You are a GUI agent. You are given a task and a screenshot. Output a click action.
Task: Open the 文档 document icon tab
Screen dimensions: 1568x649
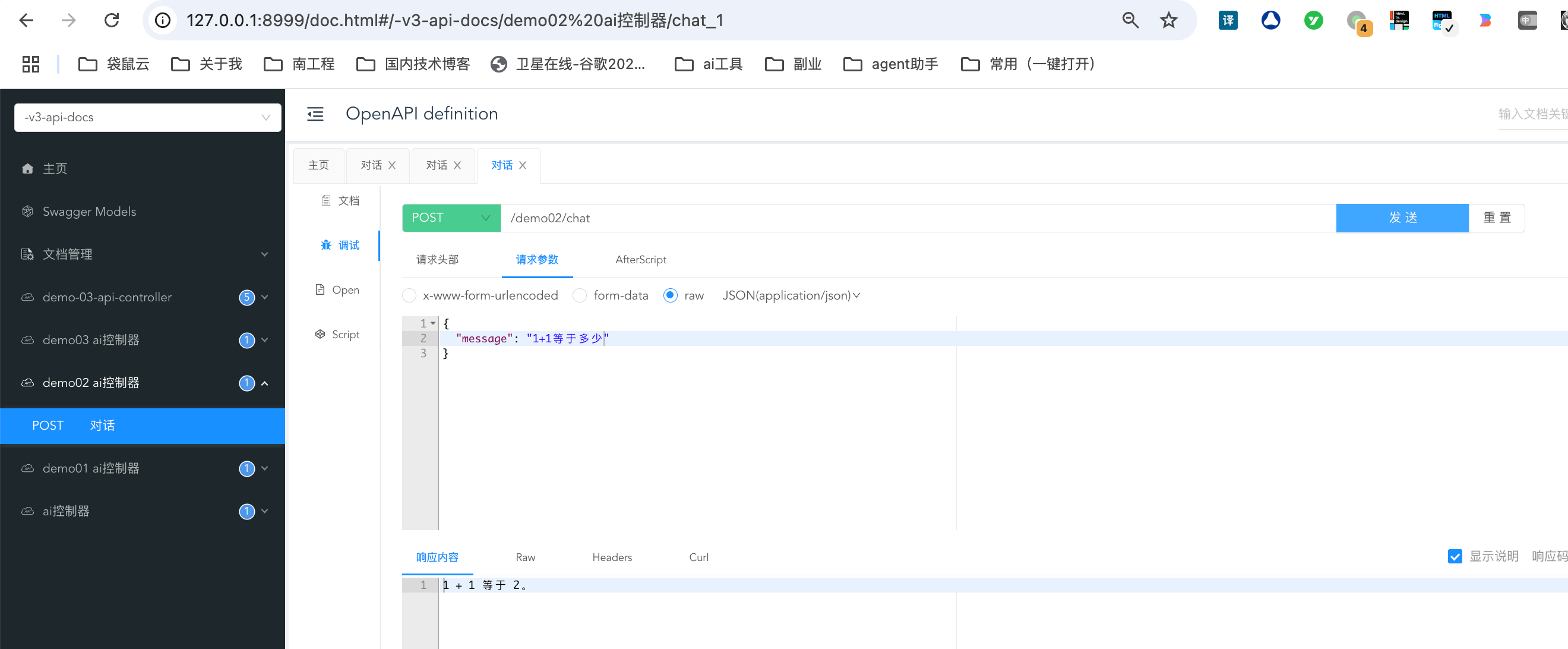point(325,200)
